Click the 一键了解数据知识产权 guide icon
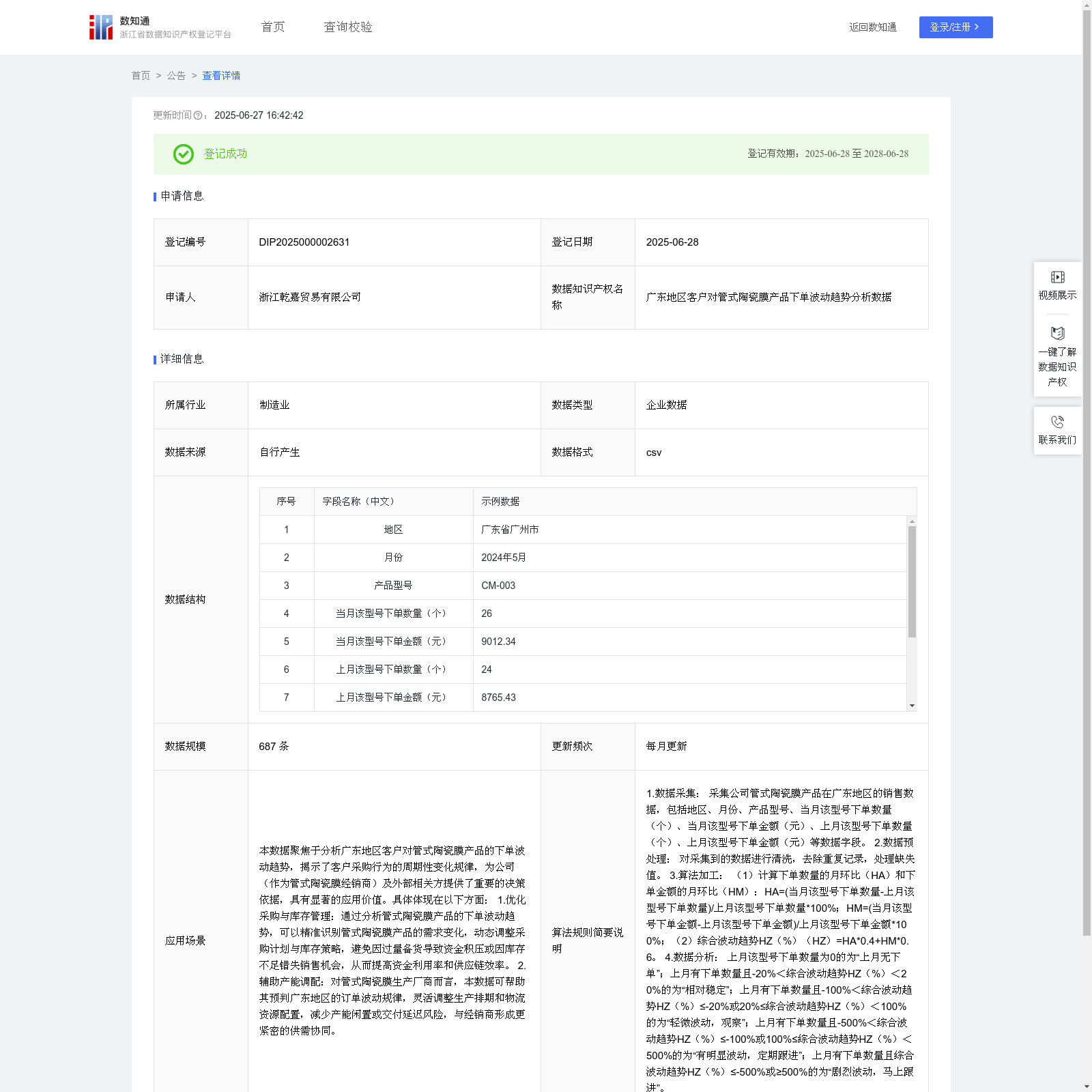The width and height of the screenshot is (1092, 1092). [x=1057, y=334]
